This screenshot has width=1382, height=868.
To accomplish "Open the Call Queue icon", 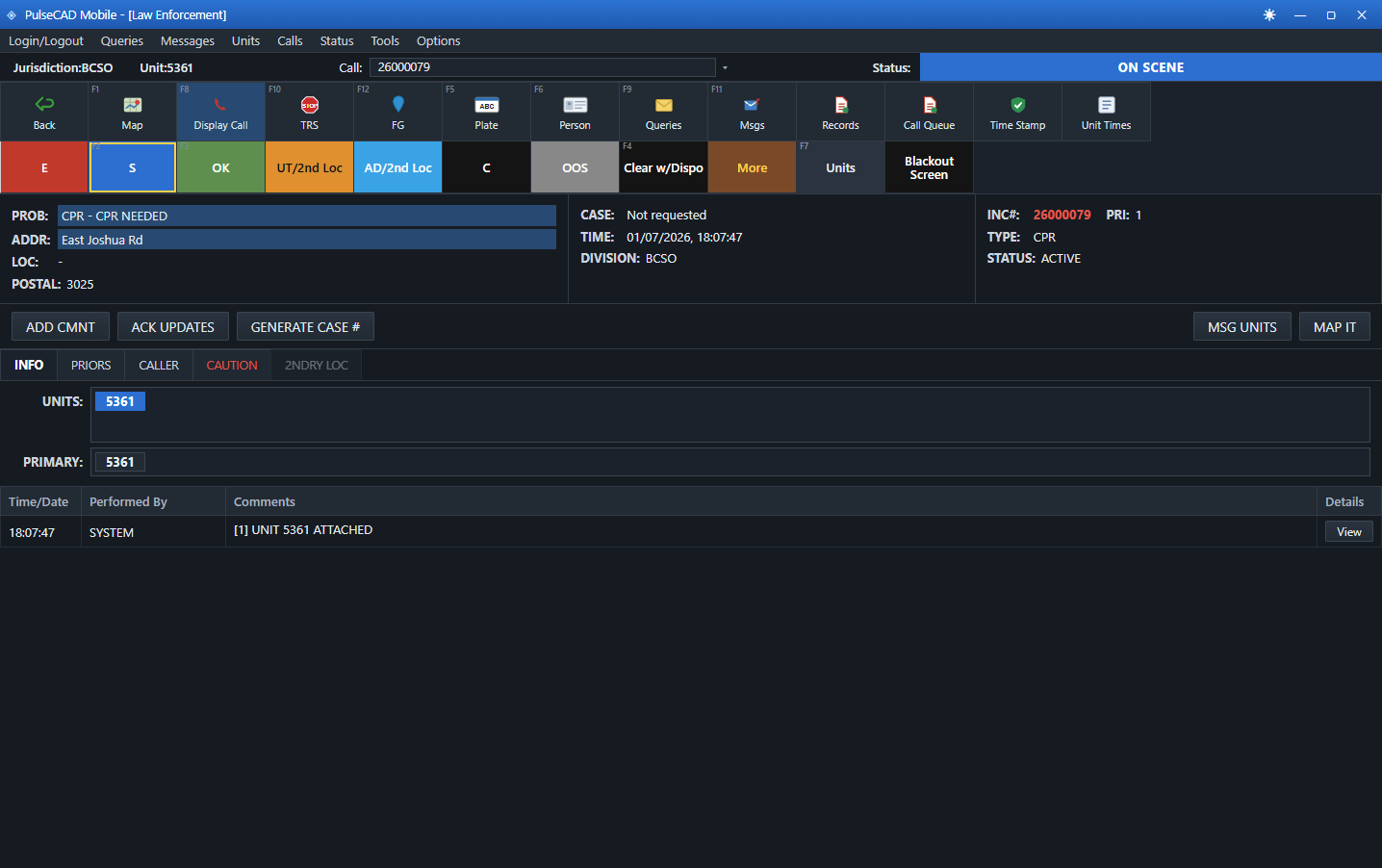I will click(929, 104).
